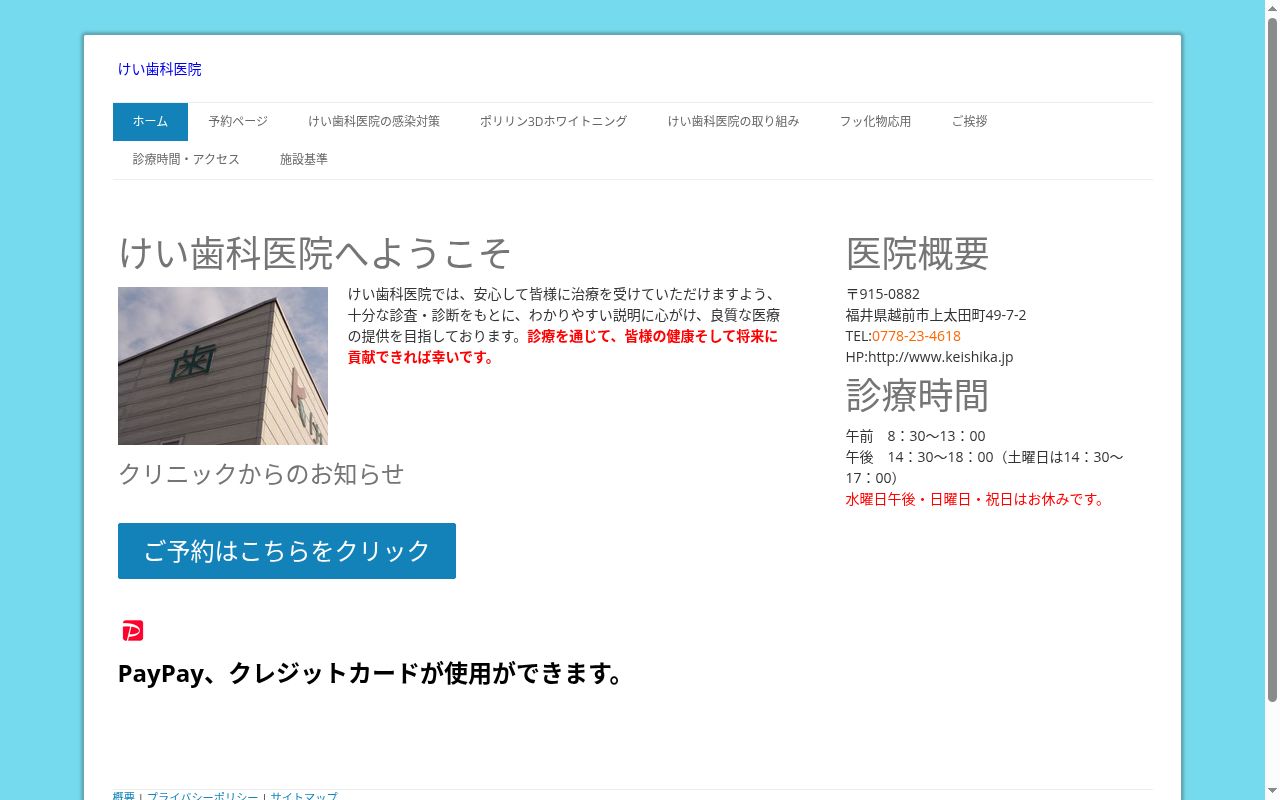The height and width of the screenshot is (800, 1280).
Task: Call the phone number 0778-23-4618 link
Action: click(x=916, y=336)
